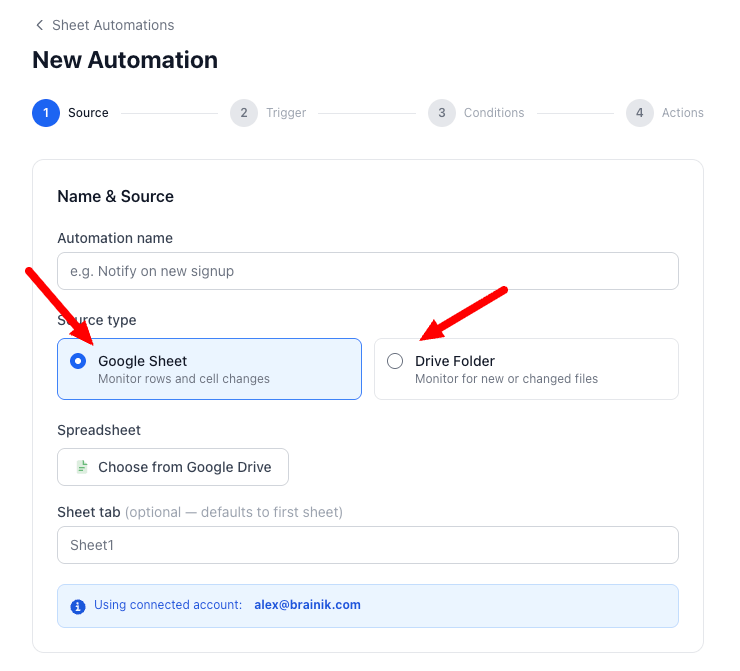The image size is (740, 671).
Task: Click 'Monitor rows and cell changes' description
Action: coord(184,379)
